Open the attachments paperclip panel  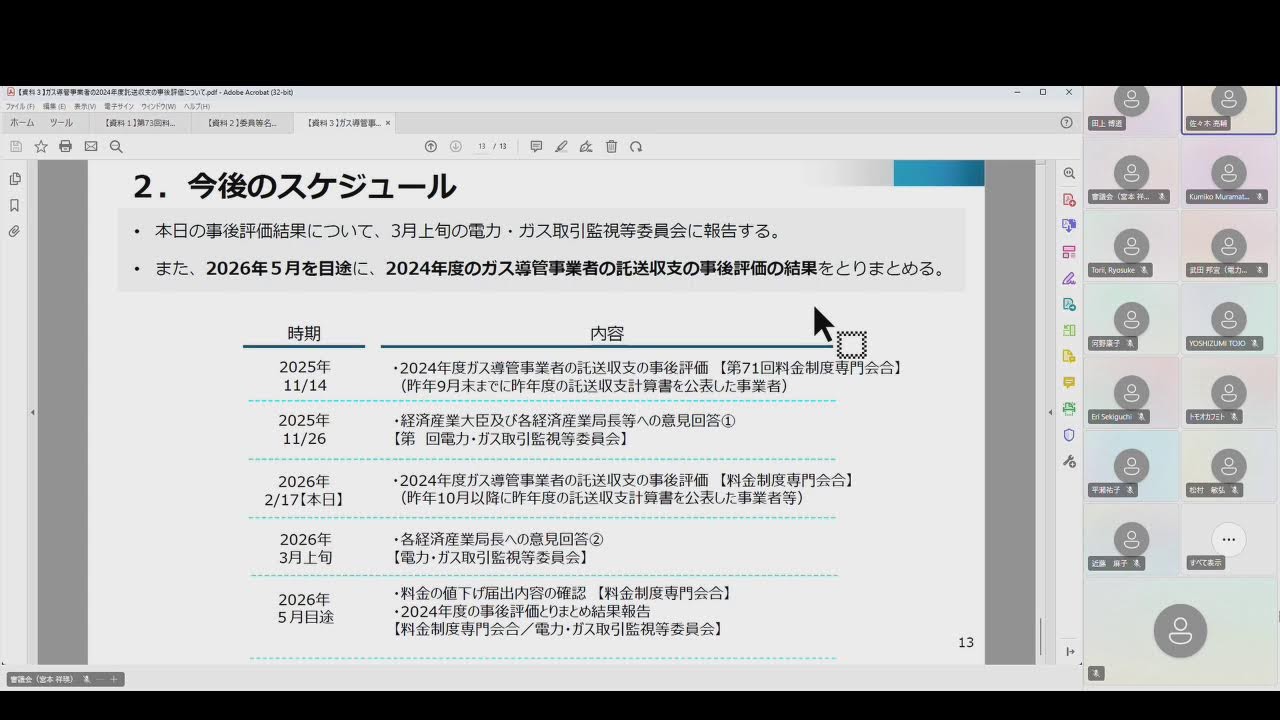coord(14,231)
